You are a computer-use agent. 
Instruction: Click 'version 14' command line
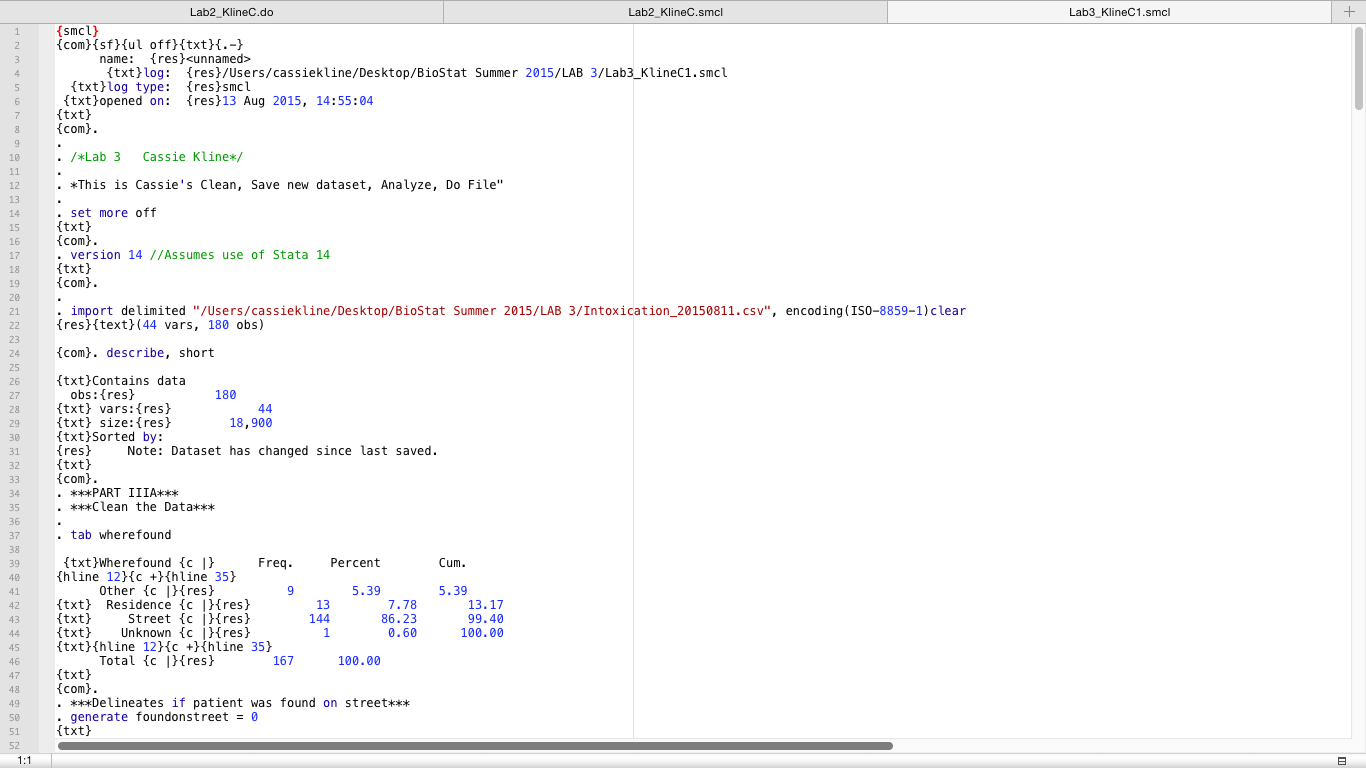(106, 255)
